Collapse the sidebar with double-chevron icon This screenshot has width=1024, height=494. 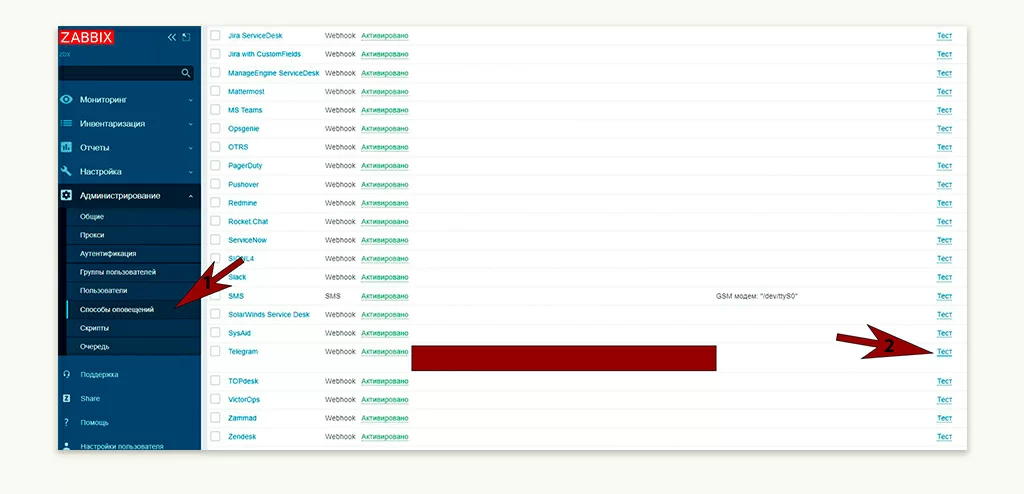pos(171,37)
